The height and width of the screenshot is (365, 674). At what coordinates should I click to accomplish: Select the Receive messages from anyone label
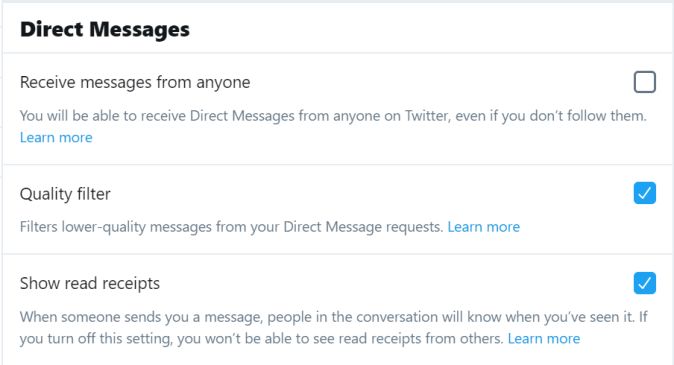[135, 82]
